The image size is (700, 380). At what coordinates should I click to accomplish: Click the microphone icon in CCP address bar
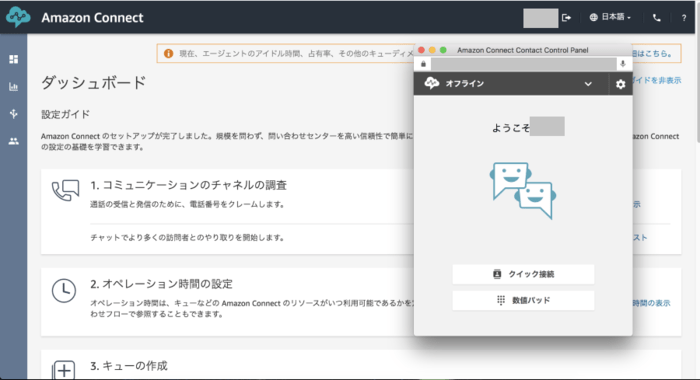tap(622, 64)
